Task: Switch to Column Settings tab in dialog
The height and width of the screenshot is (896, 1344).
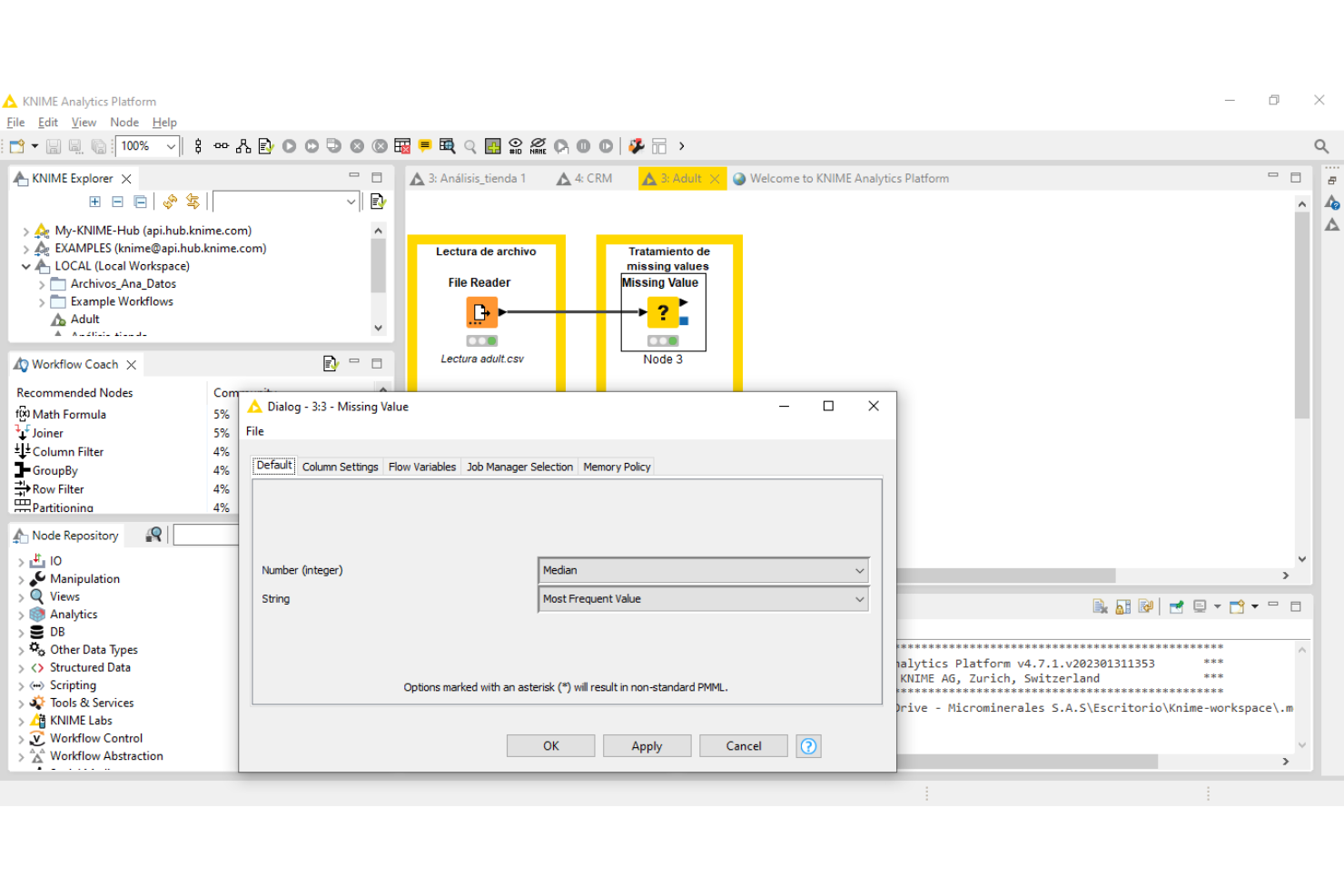Action: pyautogui.click(x=340, y=468)
